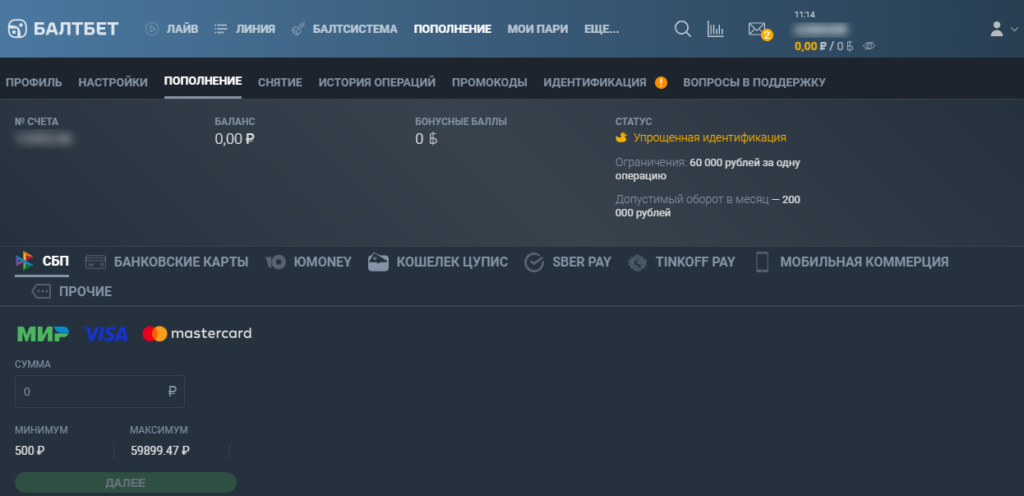
Task: Open Вопросы в поддержку tab
Action: coord(754,82)
